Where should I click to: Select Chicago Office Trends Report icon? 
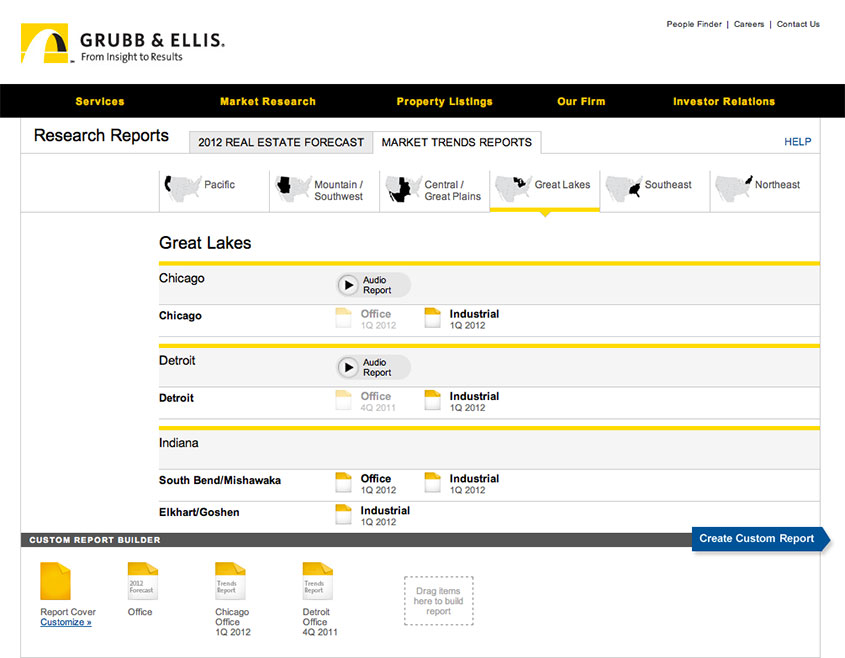pos(230,581)
